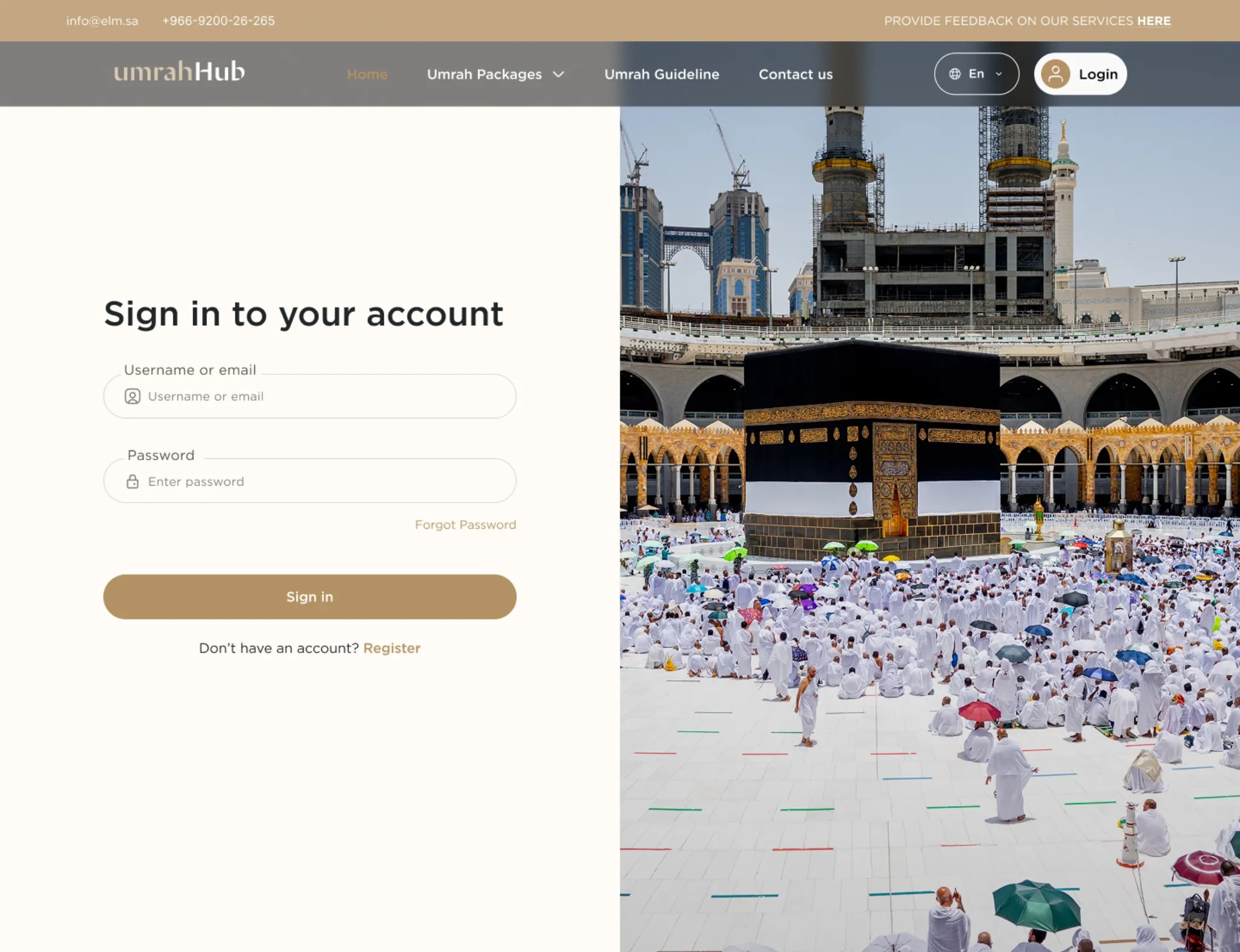This screenshot has width=1240, height=952.
Task: Navigate to Contact us
Action: click(x=796, y=74)
